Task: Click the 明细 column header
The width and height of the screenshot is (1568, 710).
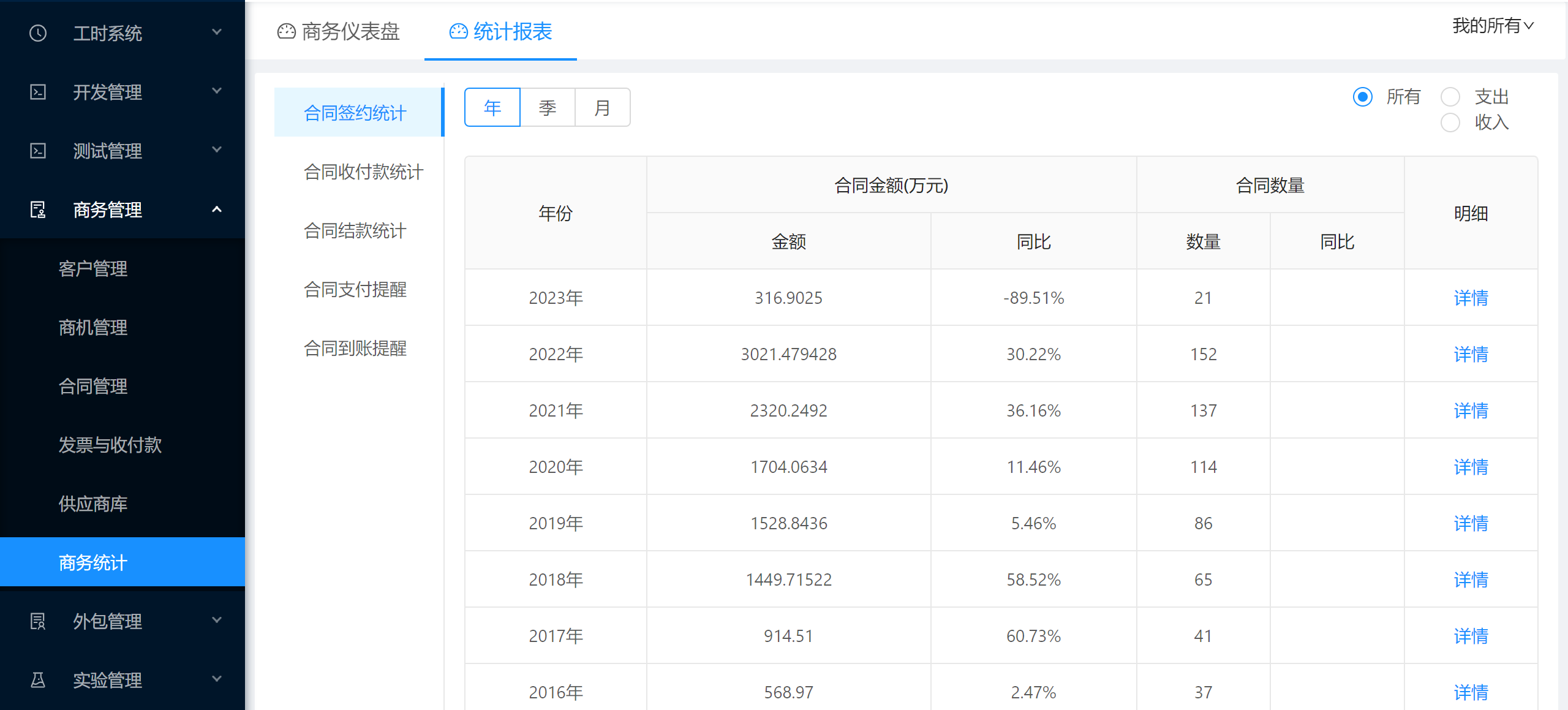Action: (1471, 213)
